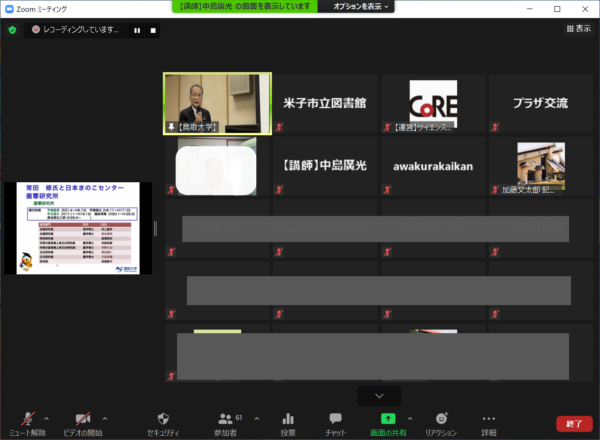Start screen share (画面の共有)
This screenshot has width=600, height=440.
tap(388, 424)
